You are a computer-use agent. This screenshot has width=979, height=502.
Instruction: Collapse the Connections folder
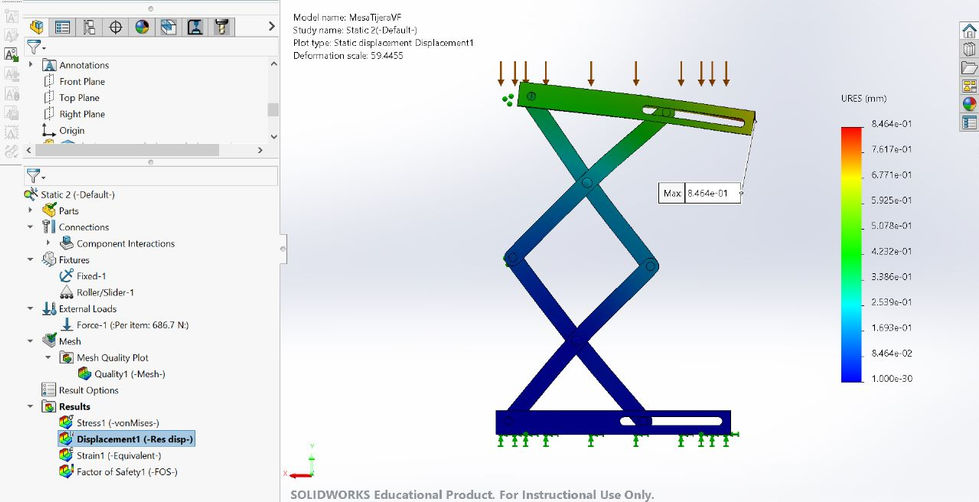31,227
